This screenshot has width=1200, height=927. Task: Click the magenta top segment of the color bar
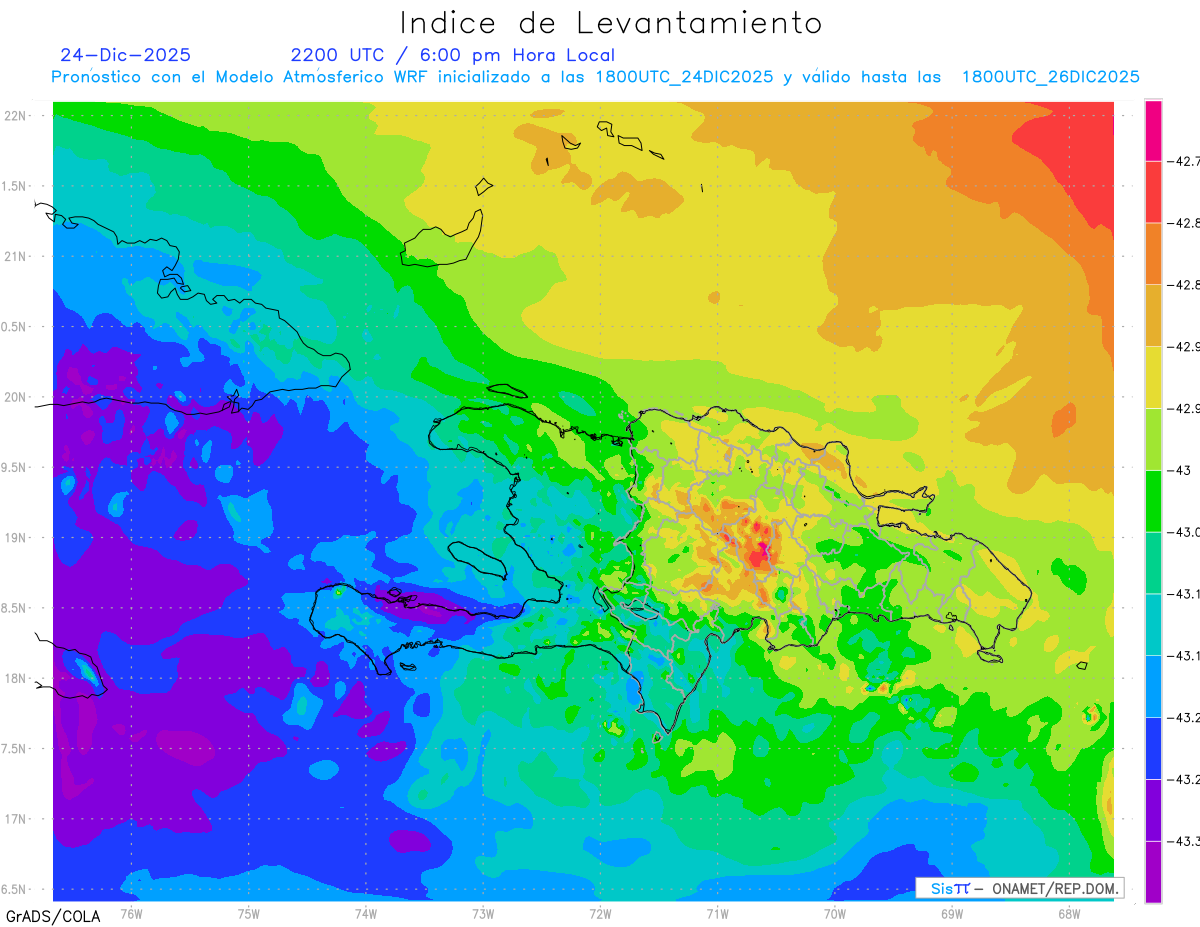1153,130
